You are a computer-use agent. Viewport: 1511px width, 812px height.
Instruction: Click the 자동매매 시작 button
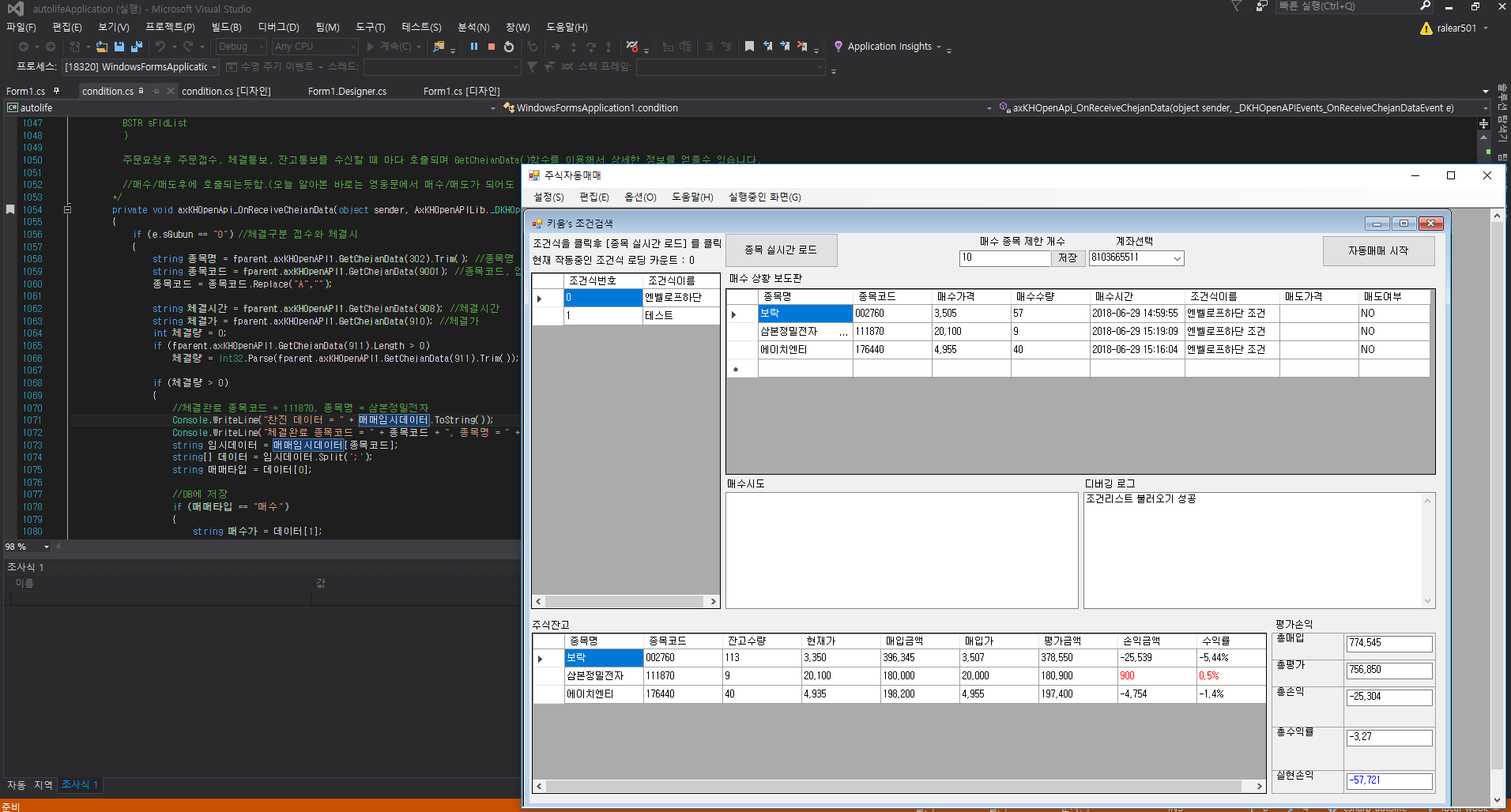[1378, 251]
